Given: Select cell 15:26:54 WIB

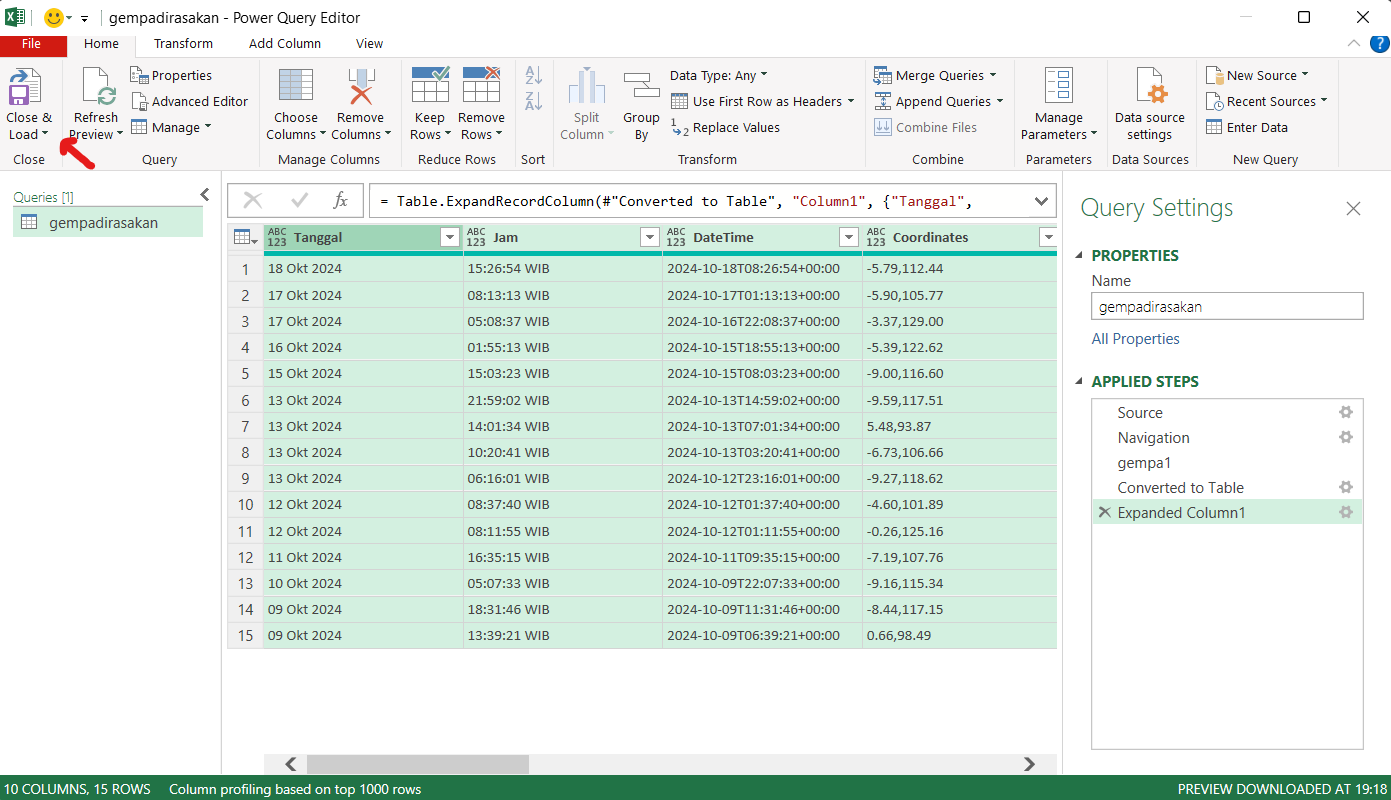Looking at the screenshot, I should coord(563,268).
